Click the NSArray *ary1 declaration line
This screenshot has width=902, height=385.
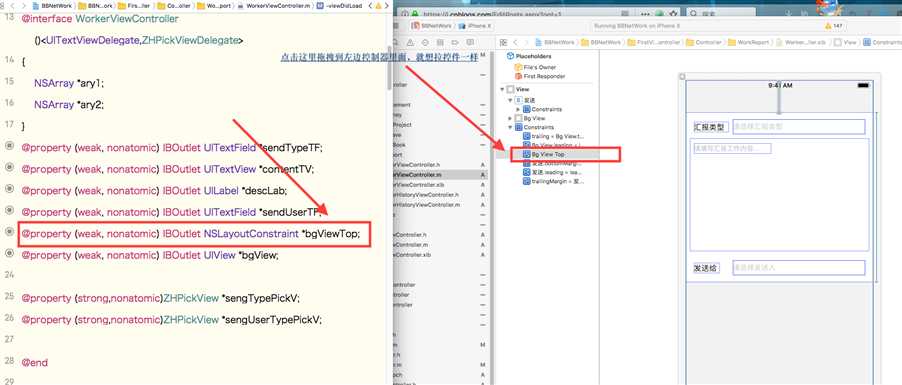tap(69, 83)
